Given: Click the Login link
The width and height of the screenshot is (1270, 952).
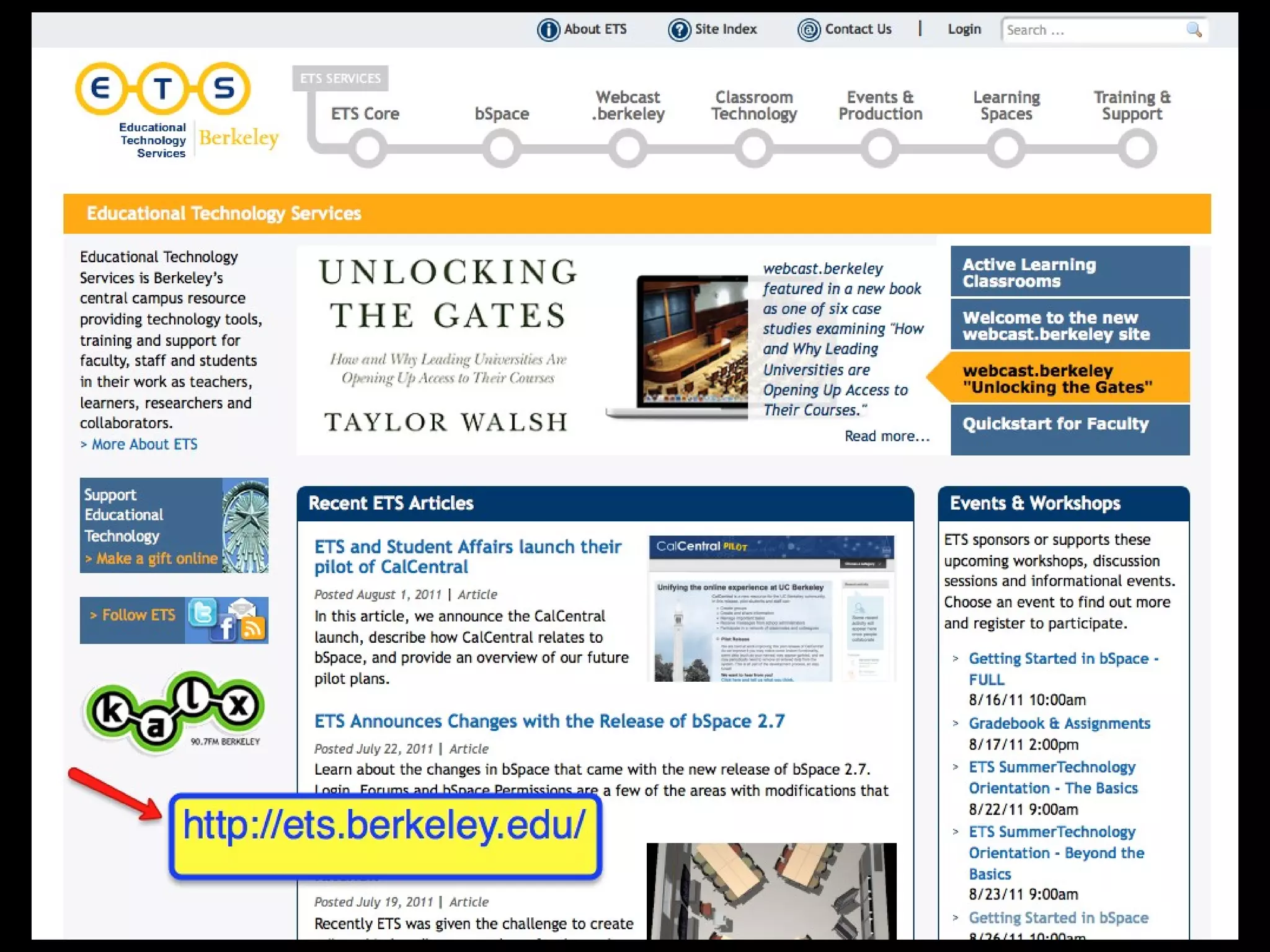Looking at the screenshot, I should (x=964, y=30).
